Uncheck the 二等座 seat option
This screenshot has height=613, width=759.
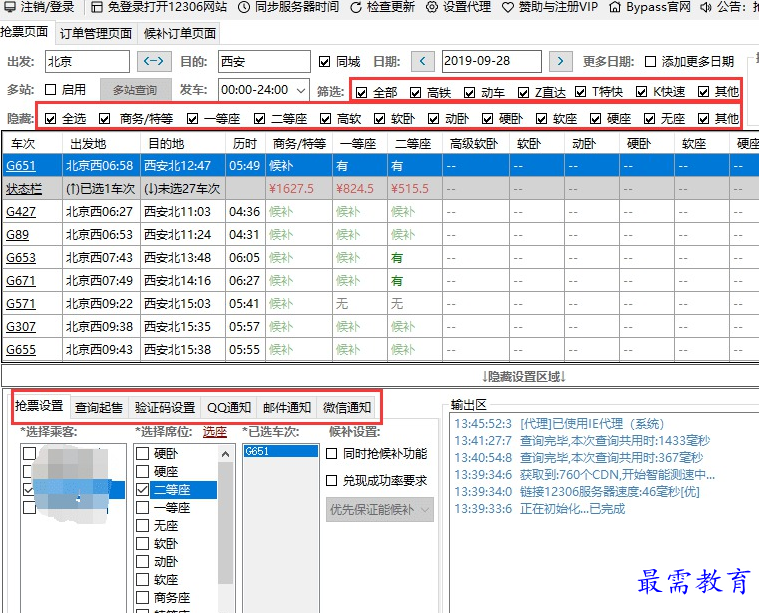pyautogui.click(x=142, y=490)
